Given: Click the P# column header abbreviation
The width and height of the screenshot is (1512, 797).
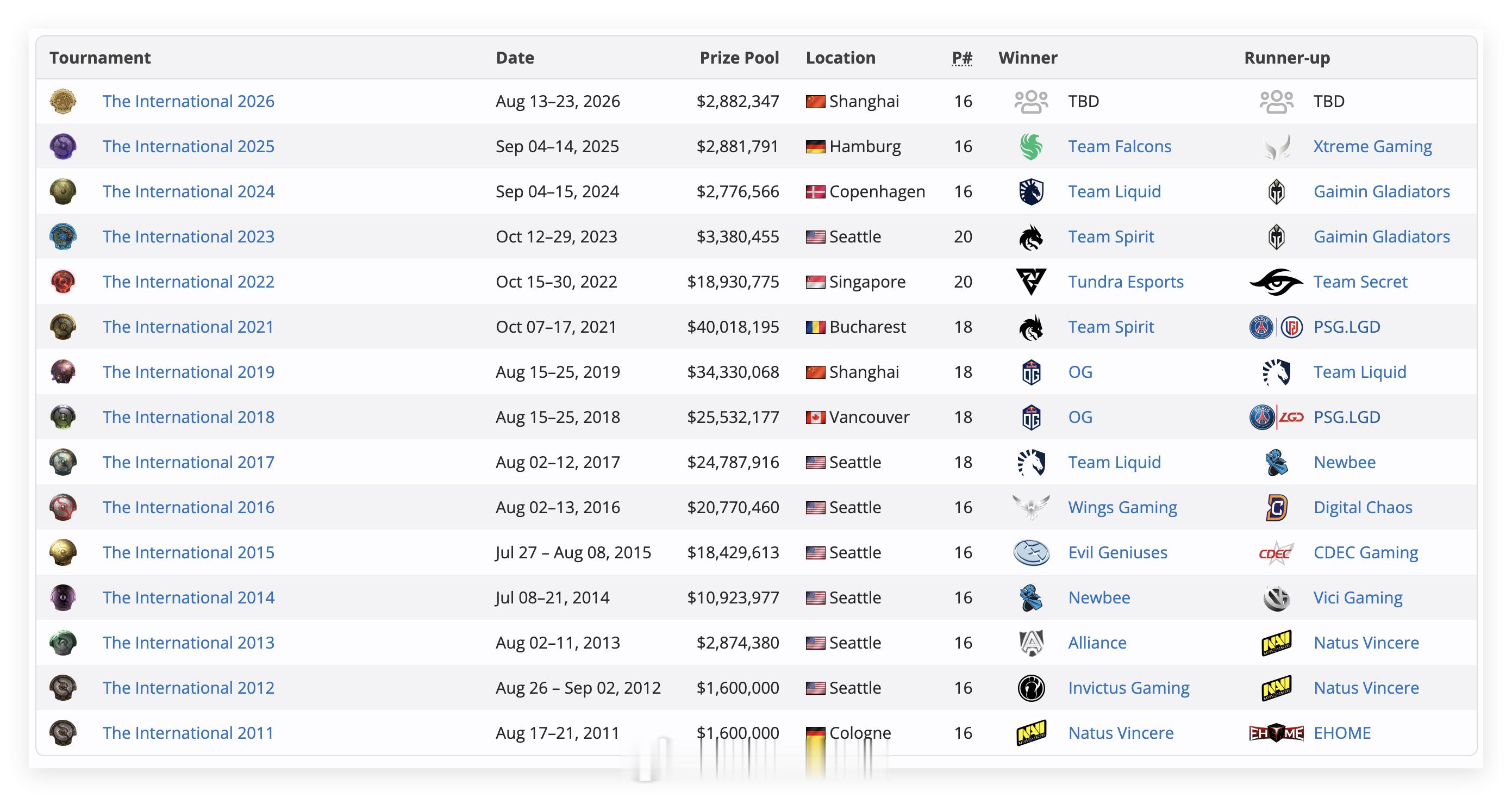Looking at the screenshot, I should [x=962, y=58].
